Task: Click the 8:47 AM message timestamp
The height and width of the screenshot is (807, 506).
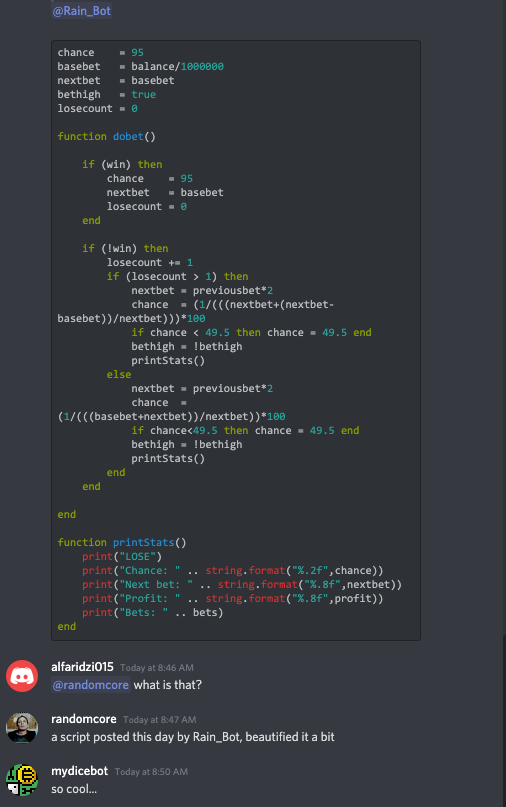Action: [160, 720]
